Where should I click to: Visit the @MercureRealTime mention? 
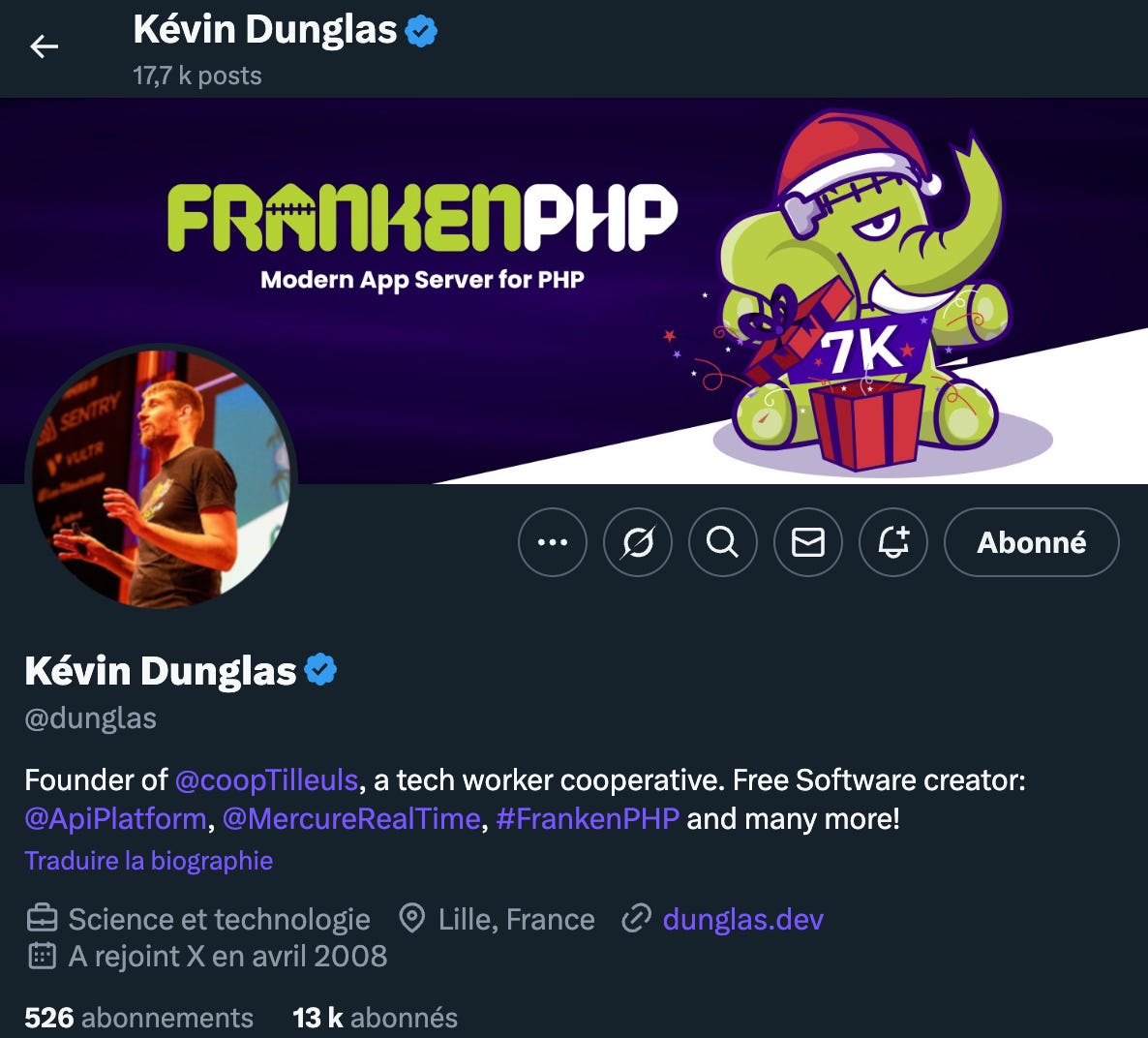pyautogui.click(x=351, y=819)
